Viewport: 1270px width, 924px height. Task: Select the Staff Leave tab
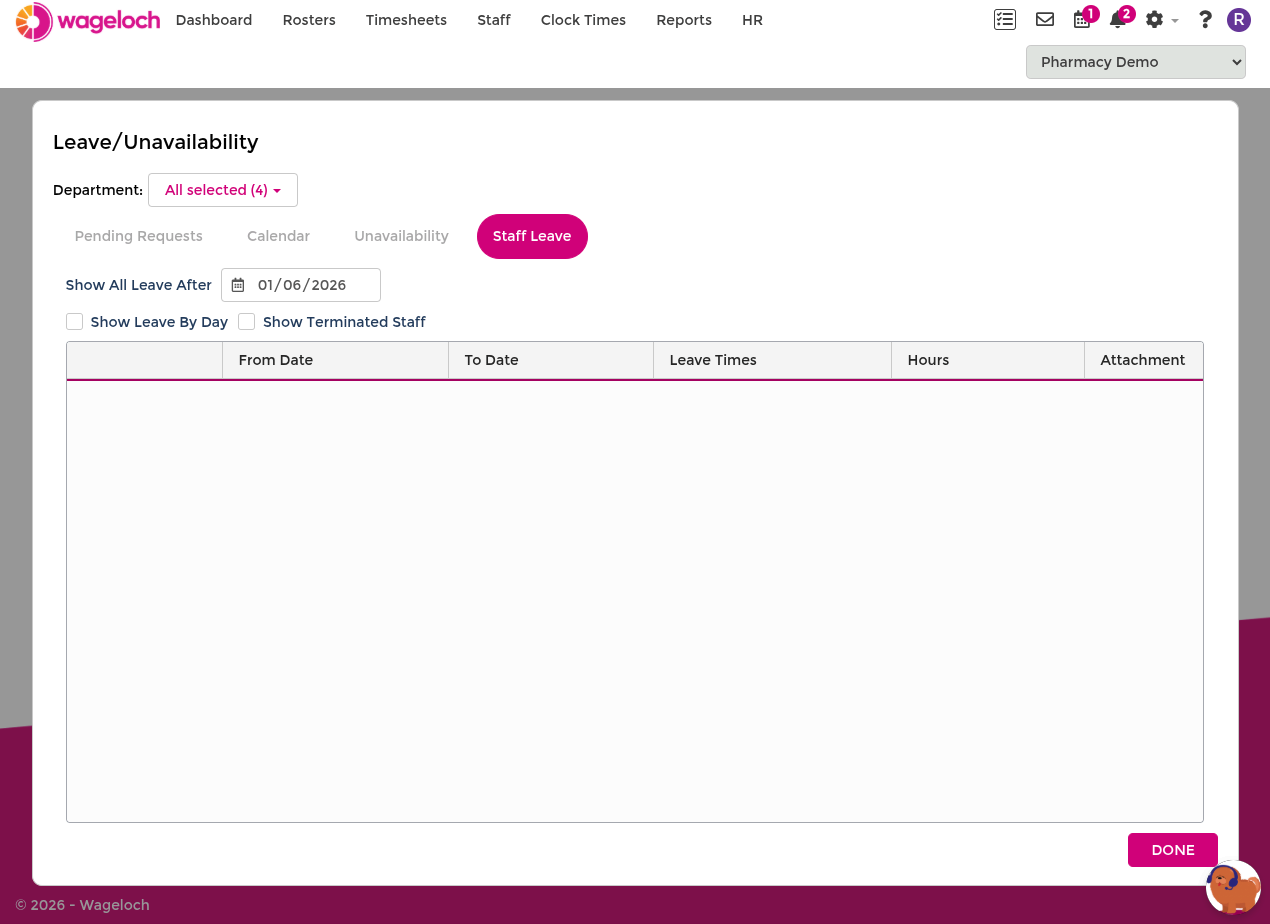point(532,236)
